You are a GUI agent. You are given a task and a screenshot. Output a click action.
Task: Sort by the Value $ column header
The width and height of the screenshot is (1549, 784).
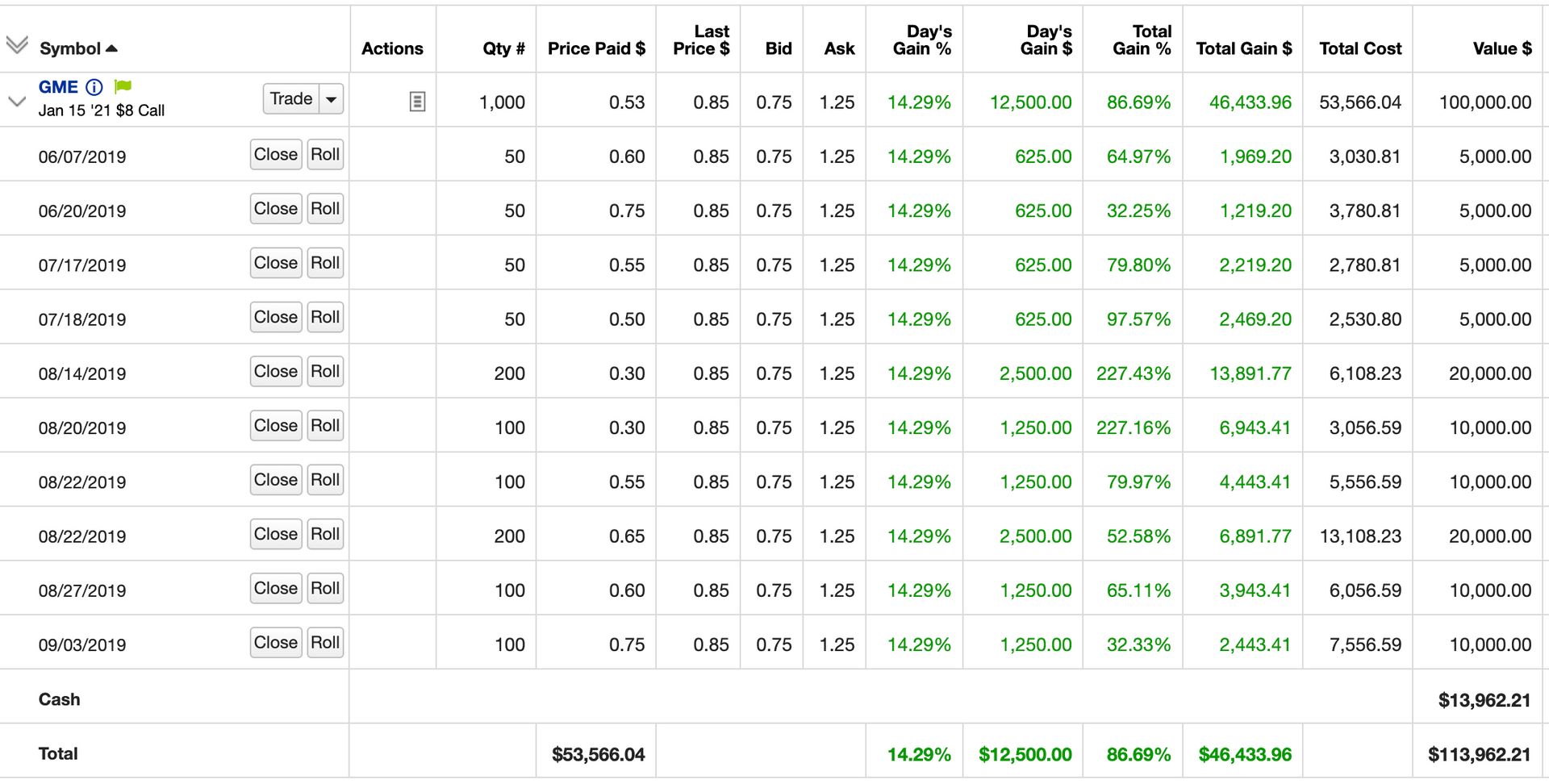click(x=1501, y=48)
